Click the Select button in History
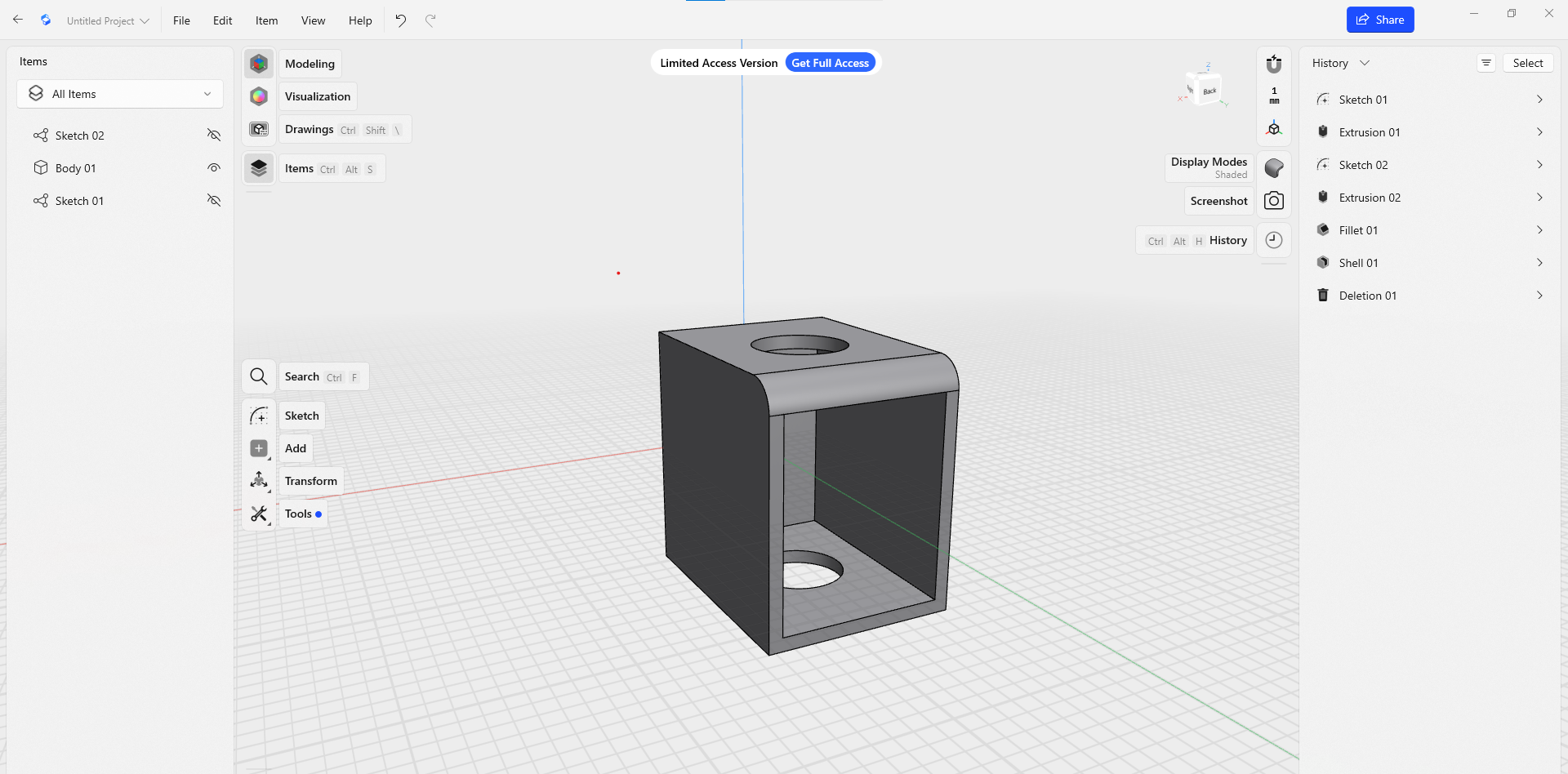Image resolution: width=1568 pixels, height=774 pixels. click(x=1527, y=63)
